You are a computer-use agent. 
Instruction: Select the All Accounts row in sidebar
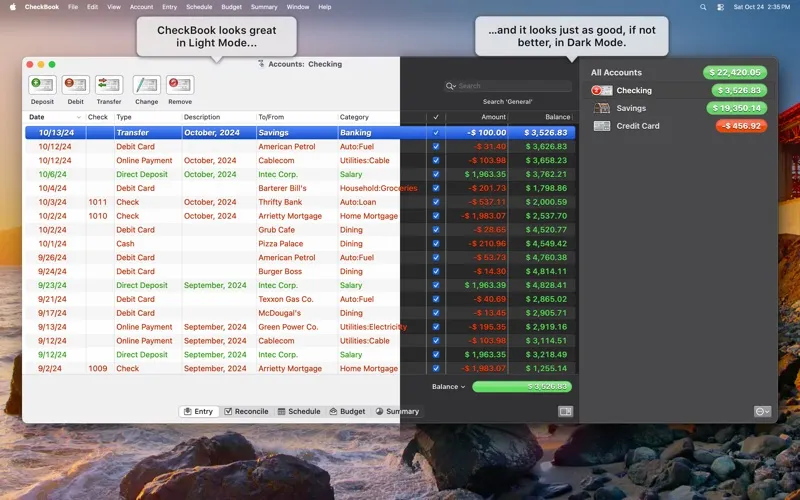click(x=679, y=72)
